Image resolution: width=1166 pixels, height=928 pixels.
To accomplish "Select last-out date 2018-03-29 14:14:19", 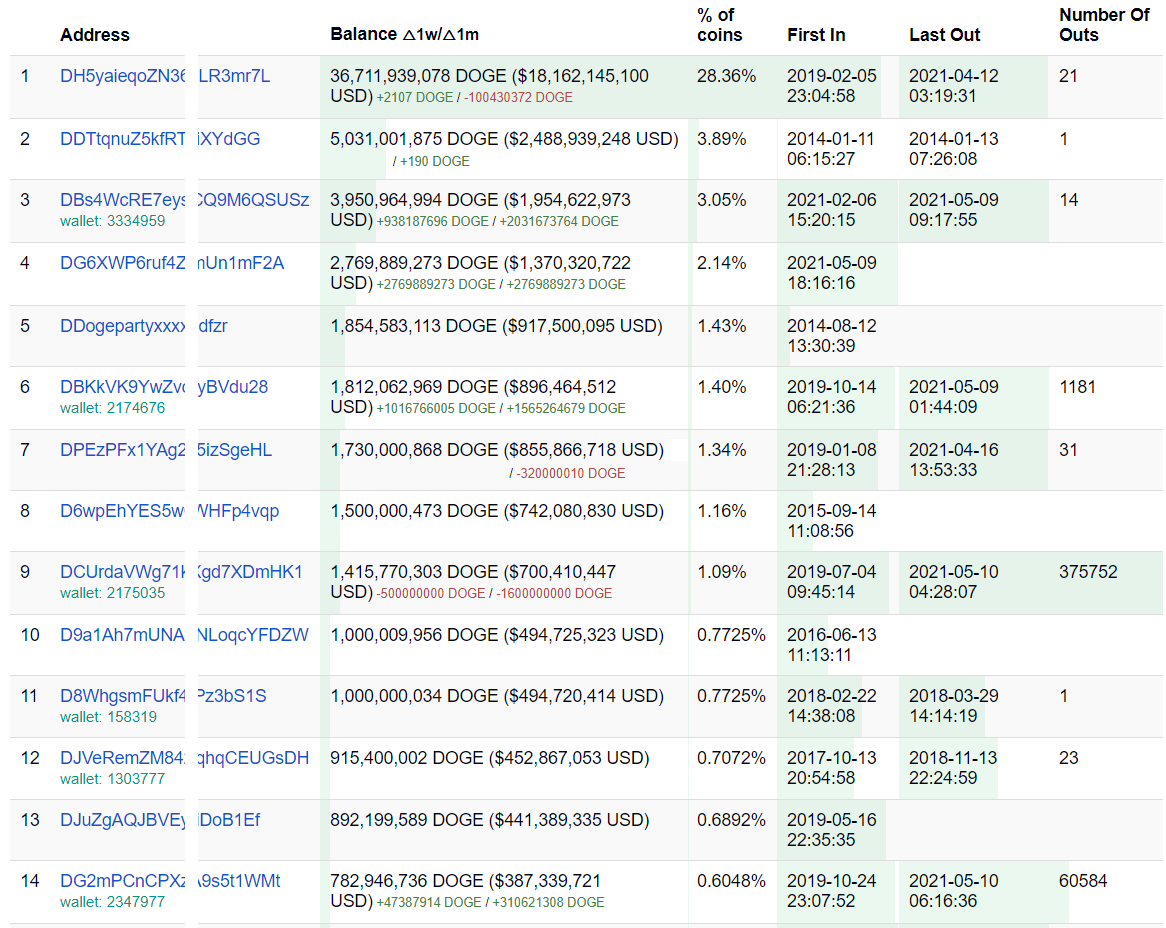I will point(953,706).
